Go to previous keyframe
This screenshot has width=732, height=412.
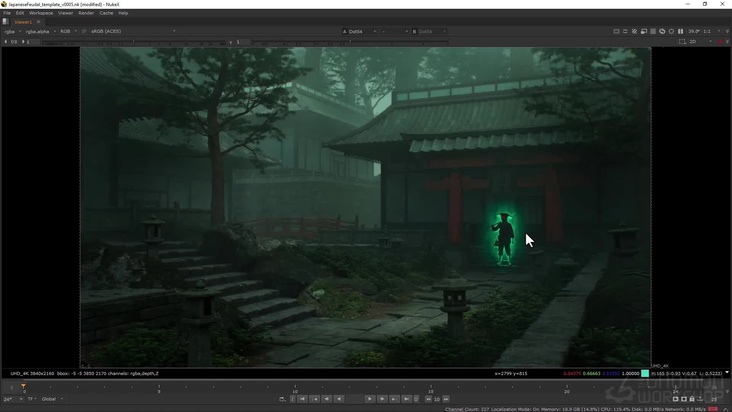pyautogui.click(x=315, y=399)
